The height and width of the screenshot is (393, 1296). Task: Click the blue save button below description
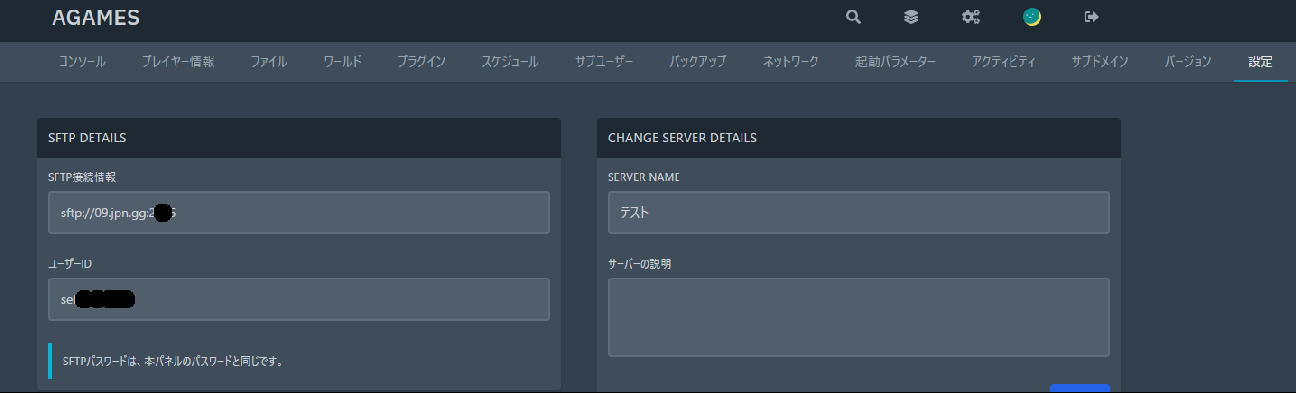(x=1080, y=388)
